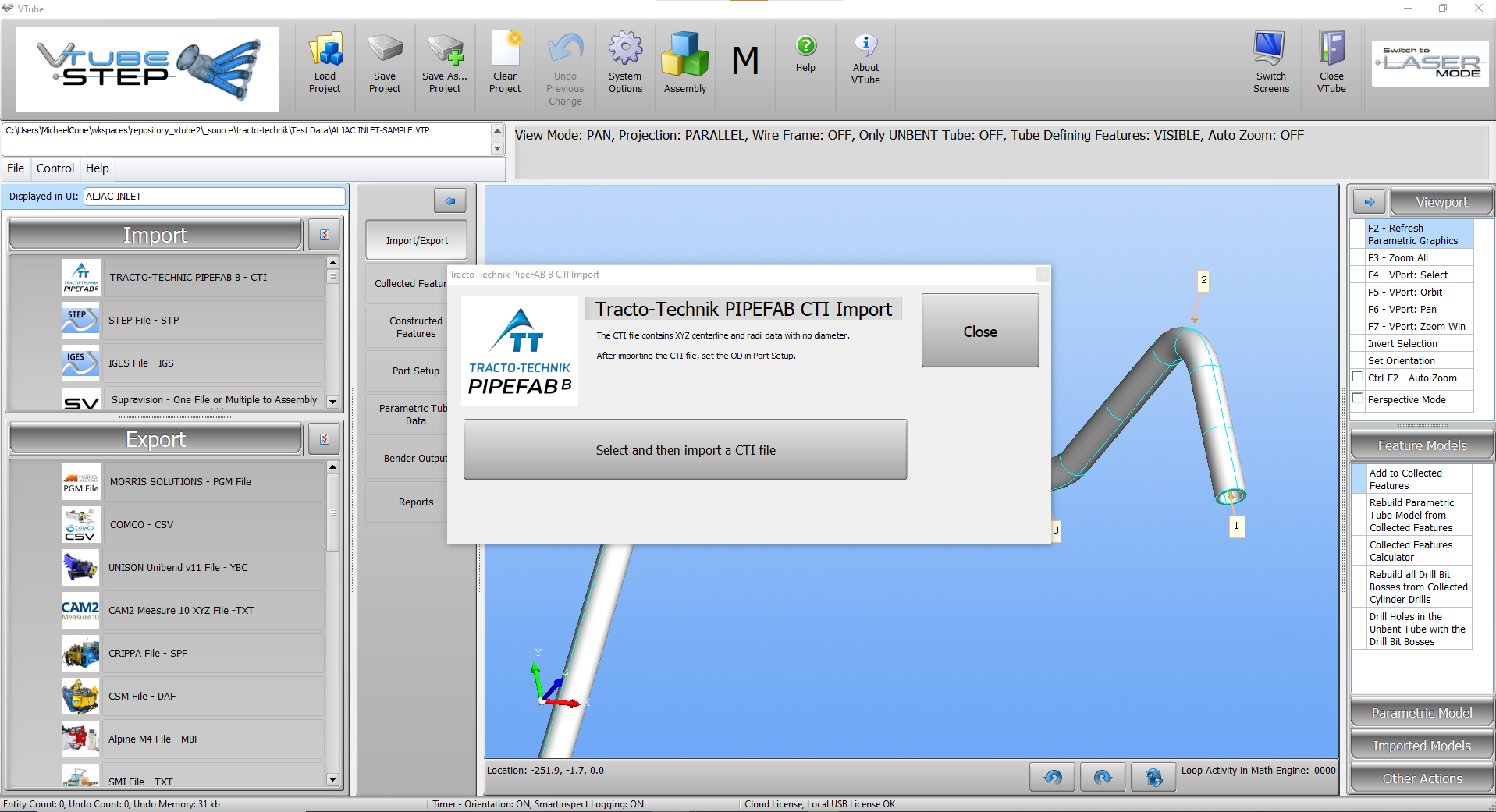Toggle the checklist button beside Export header

point(324,439)
